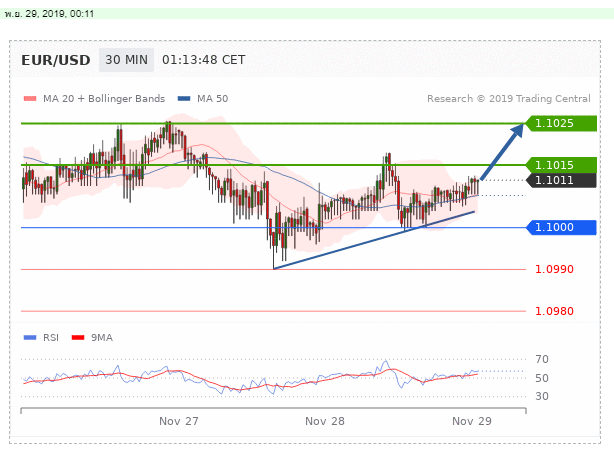Click the Nov 27 date label
This screenshot has width=614, height=452.
(x=179, y=421)
